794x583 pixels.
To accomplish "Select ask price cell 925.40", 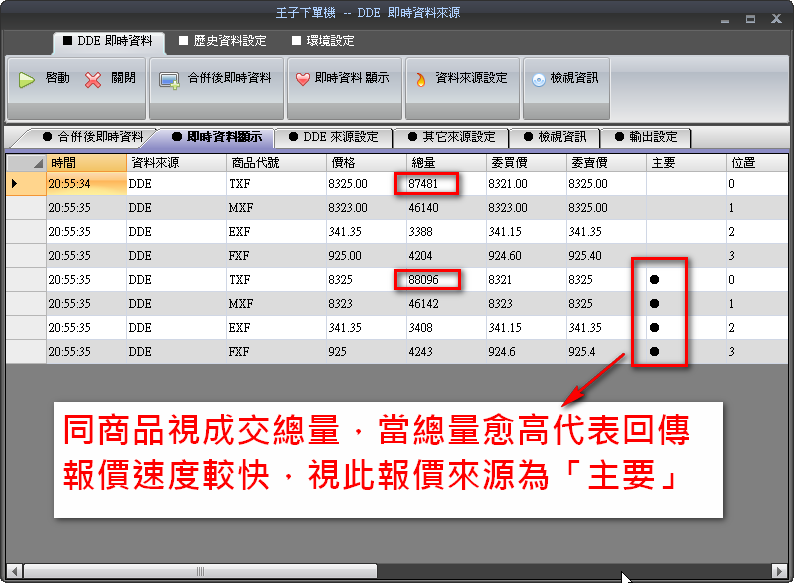I will tap(607, 255).
